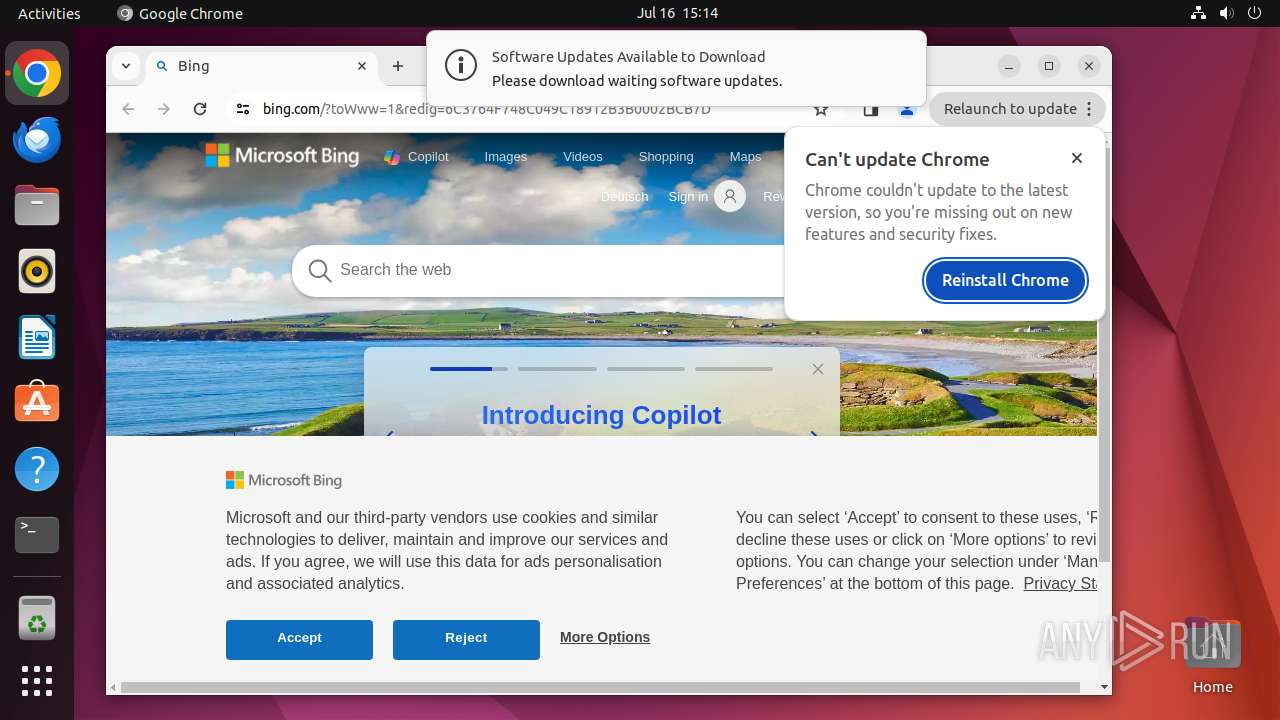This screenshot has width=1280, height=720.
Task: Open system network status icon
Action: (1199, 13)
